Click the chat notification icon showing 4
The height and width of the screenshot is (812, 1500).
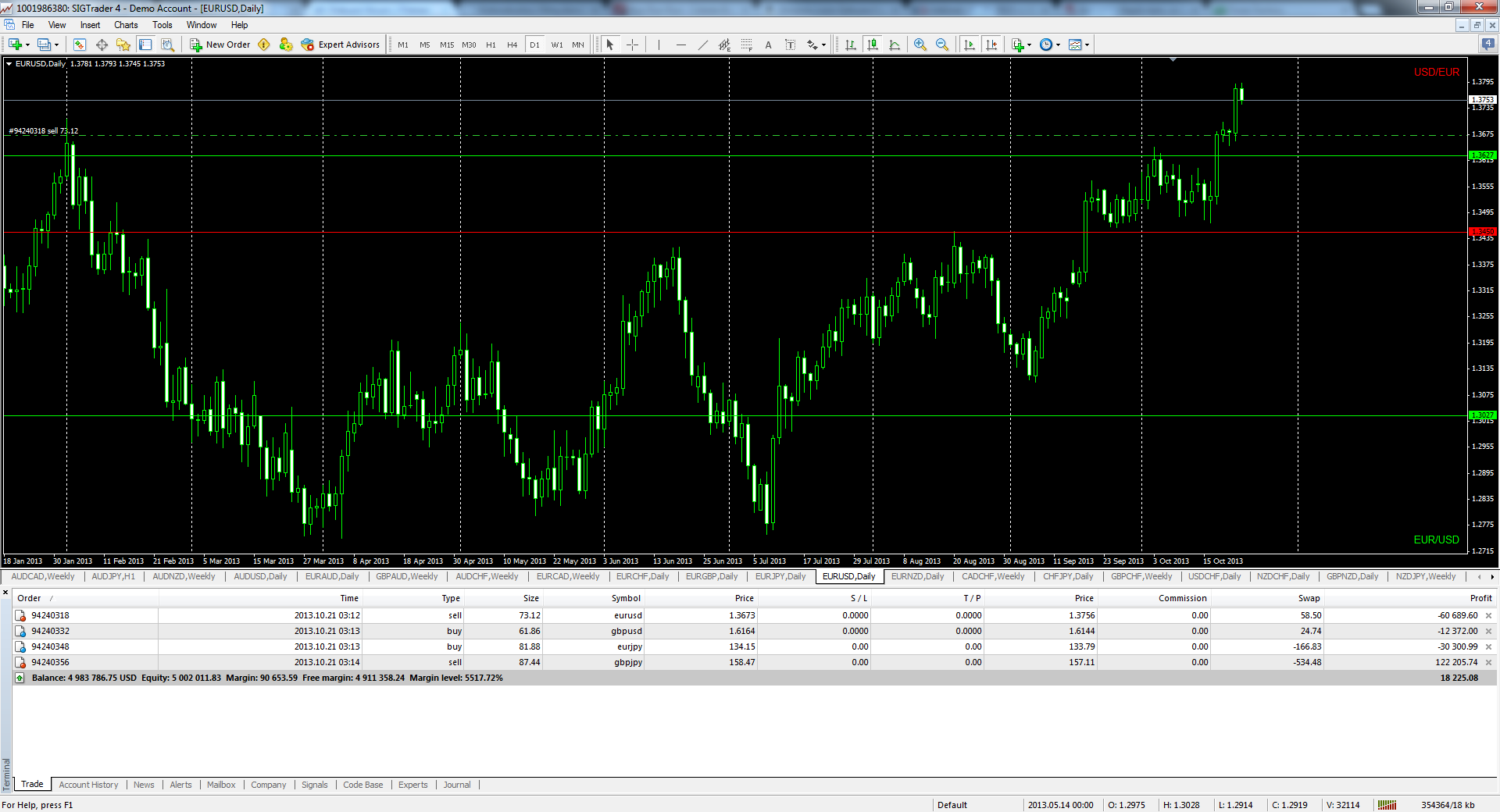coord(1487,45)
